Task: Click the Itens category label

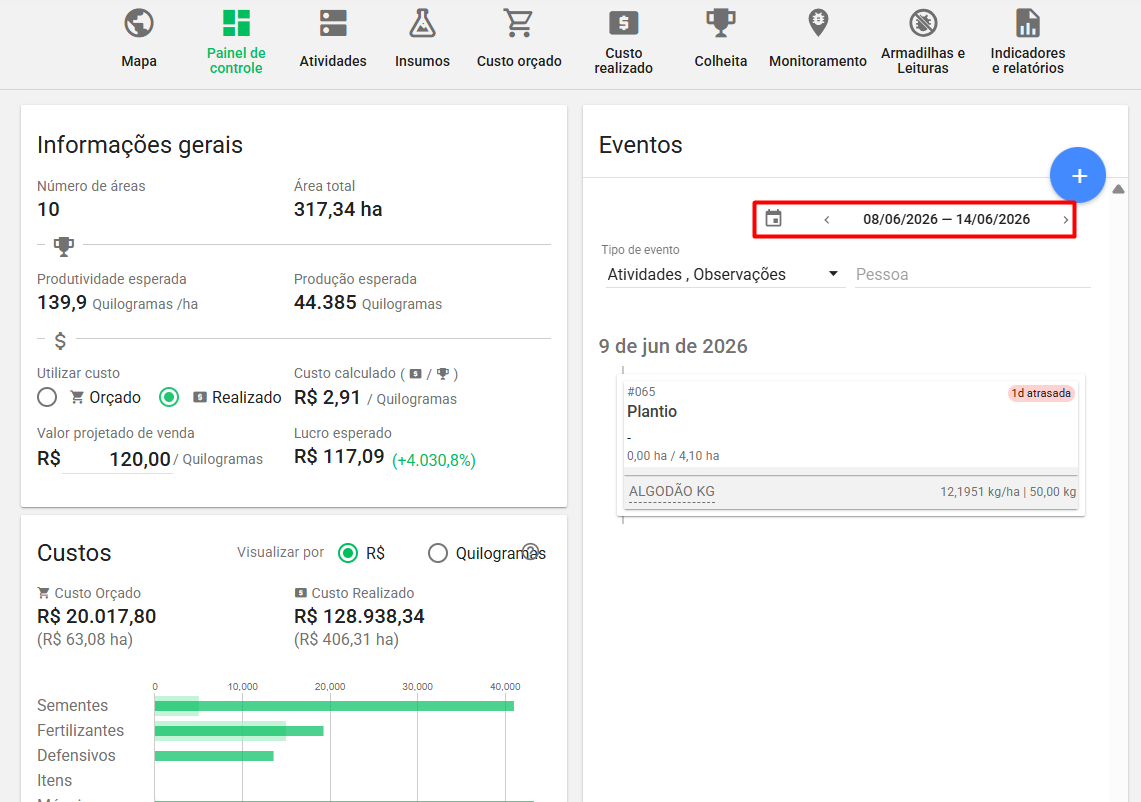Action: (x=55, y=780)
